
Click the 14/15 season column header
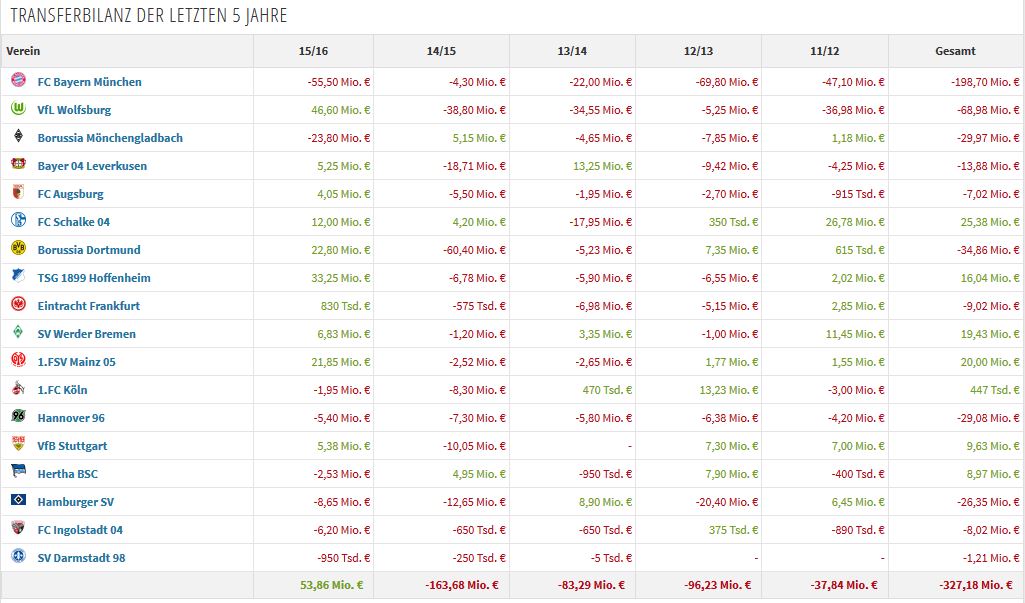(x=441, y=51)
